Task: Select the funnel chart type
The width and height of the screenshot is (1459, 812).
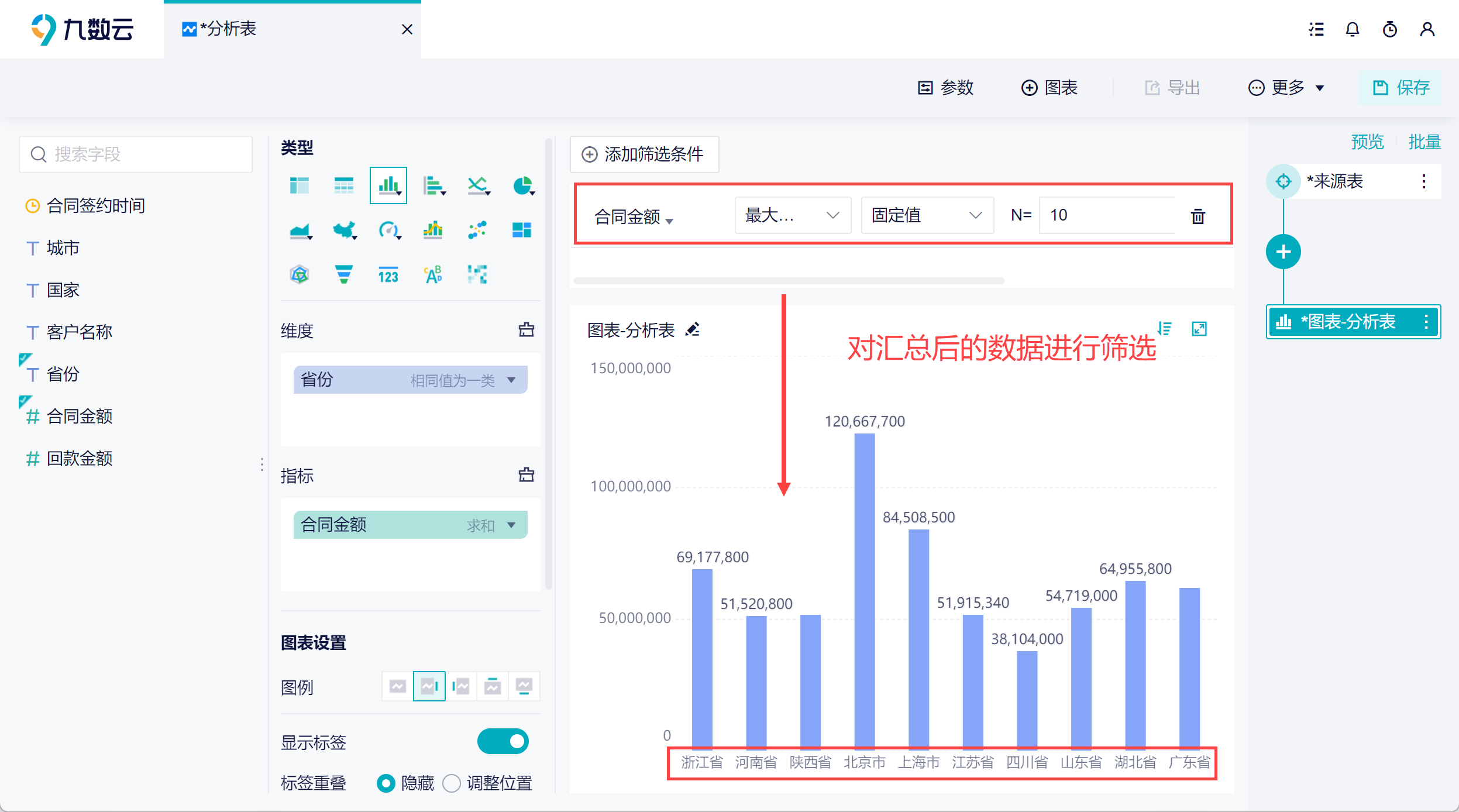Action: click(345, 274)
